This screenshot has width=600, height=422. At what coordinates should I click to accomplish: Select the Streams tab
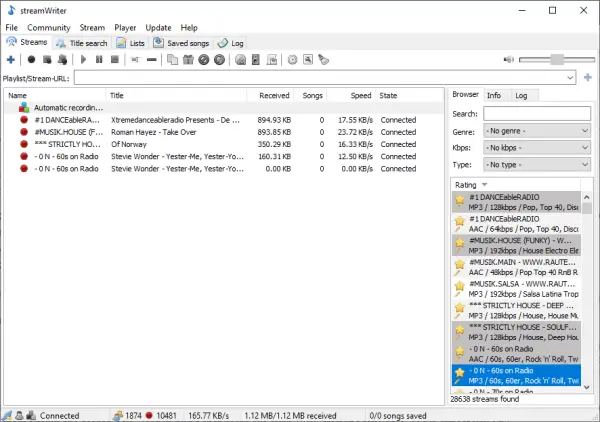(27, 42)
